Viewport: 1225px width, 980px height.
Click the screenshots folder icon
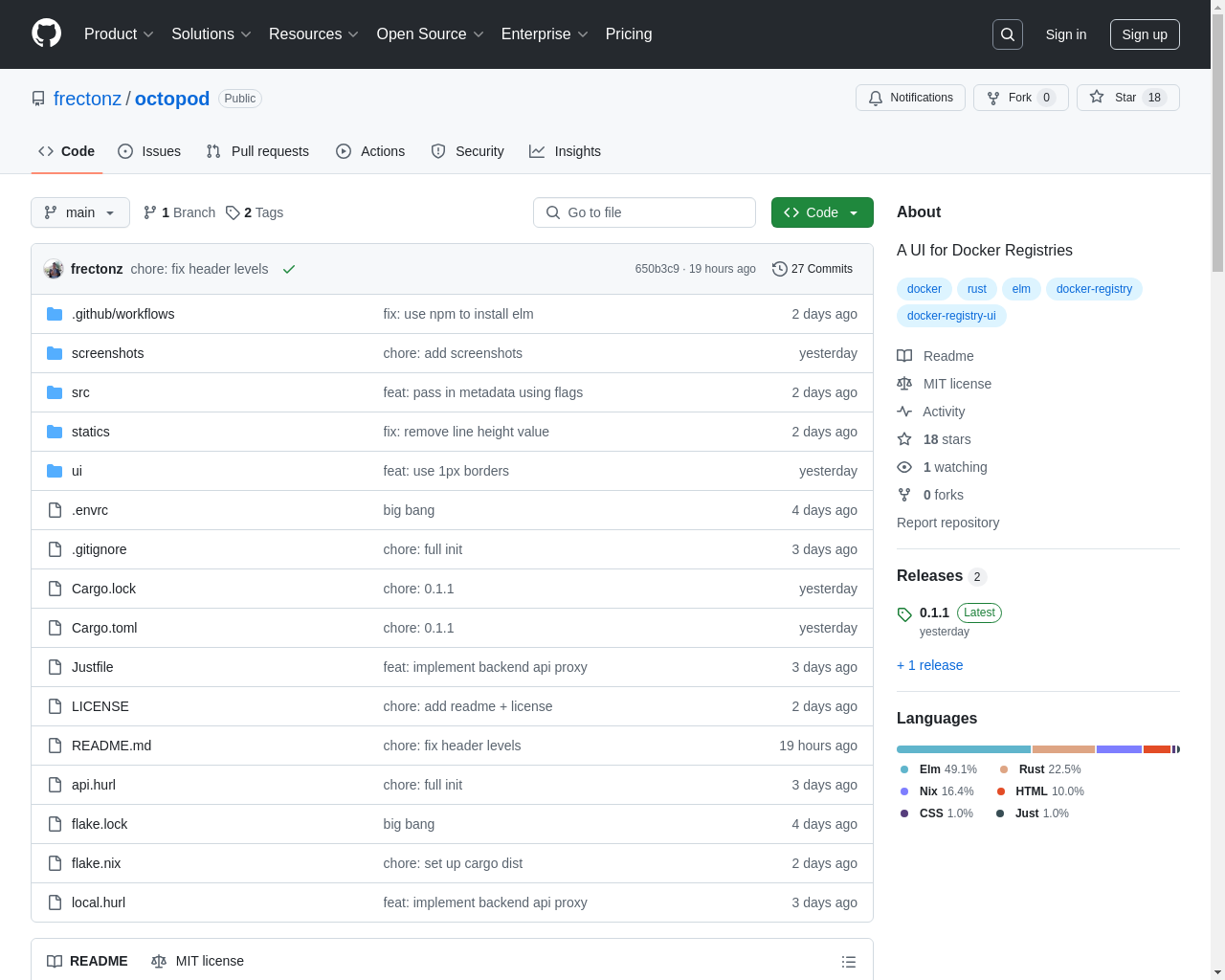tap(55, 353)
